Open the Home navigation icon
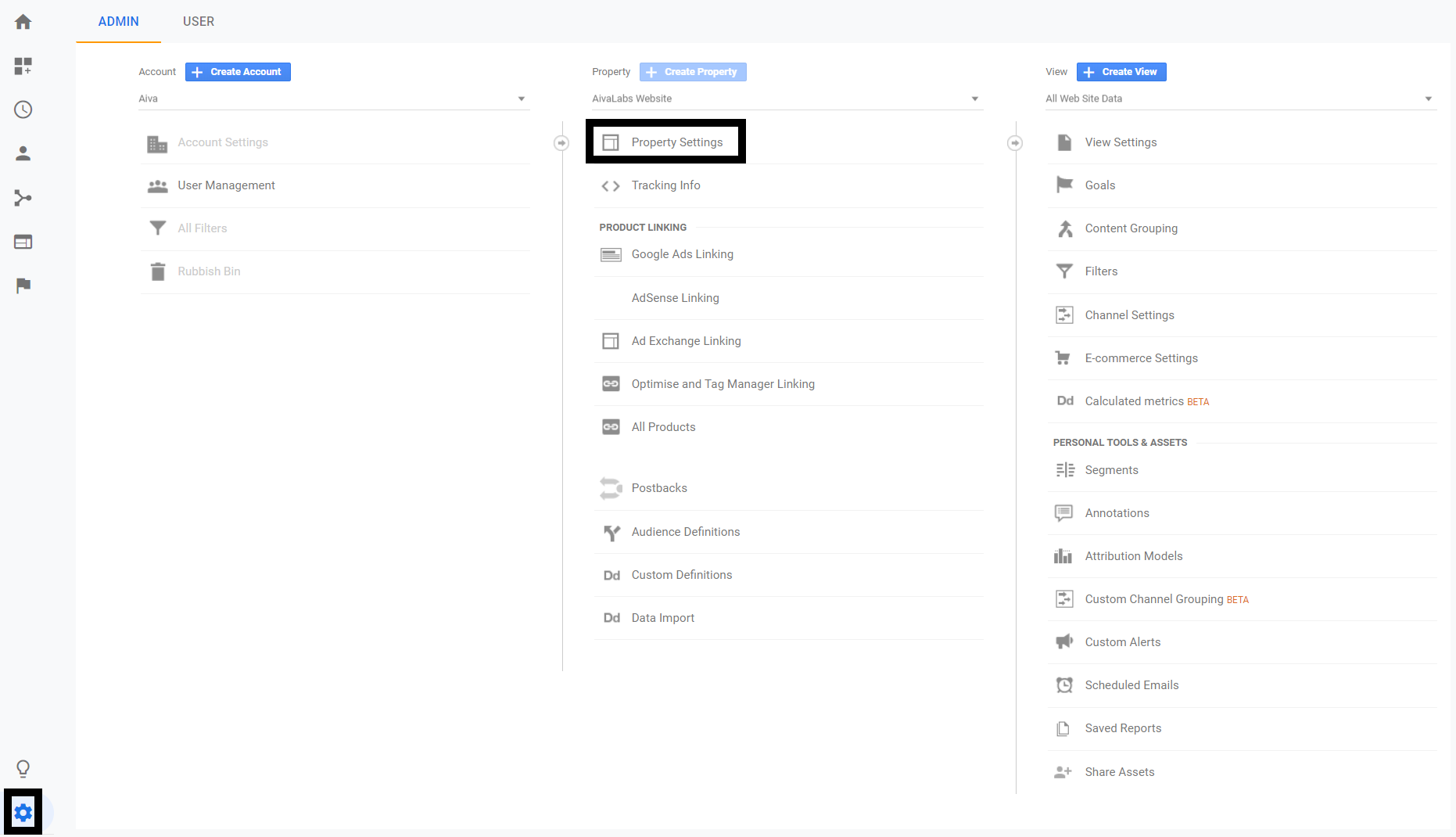Image resolution: width=1456 pixels, height=837 pixels. tap(23, 21)
